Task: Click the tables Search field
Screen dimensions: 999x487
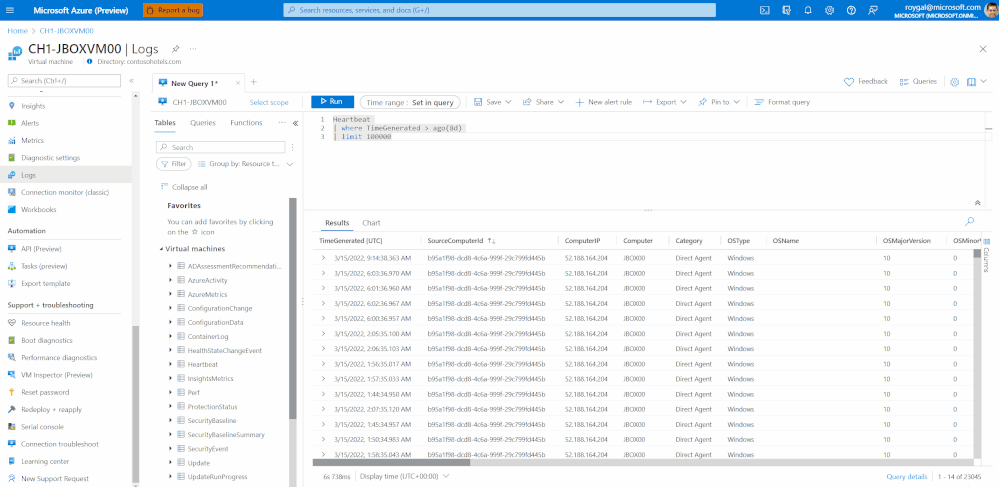Action: [x=221, y=147]
